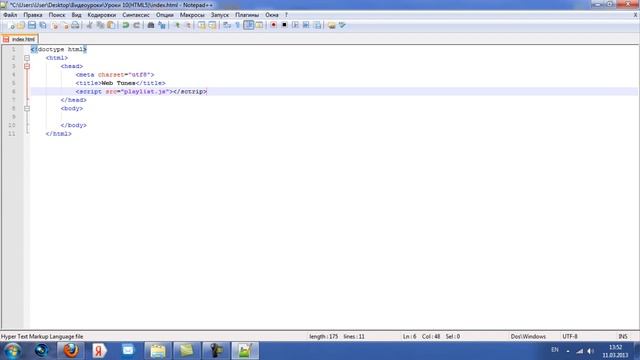Open the Запуск menu

coord(220,15)
